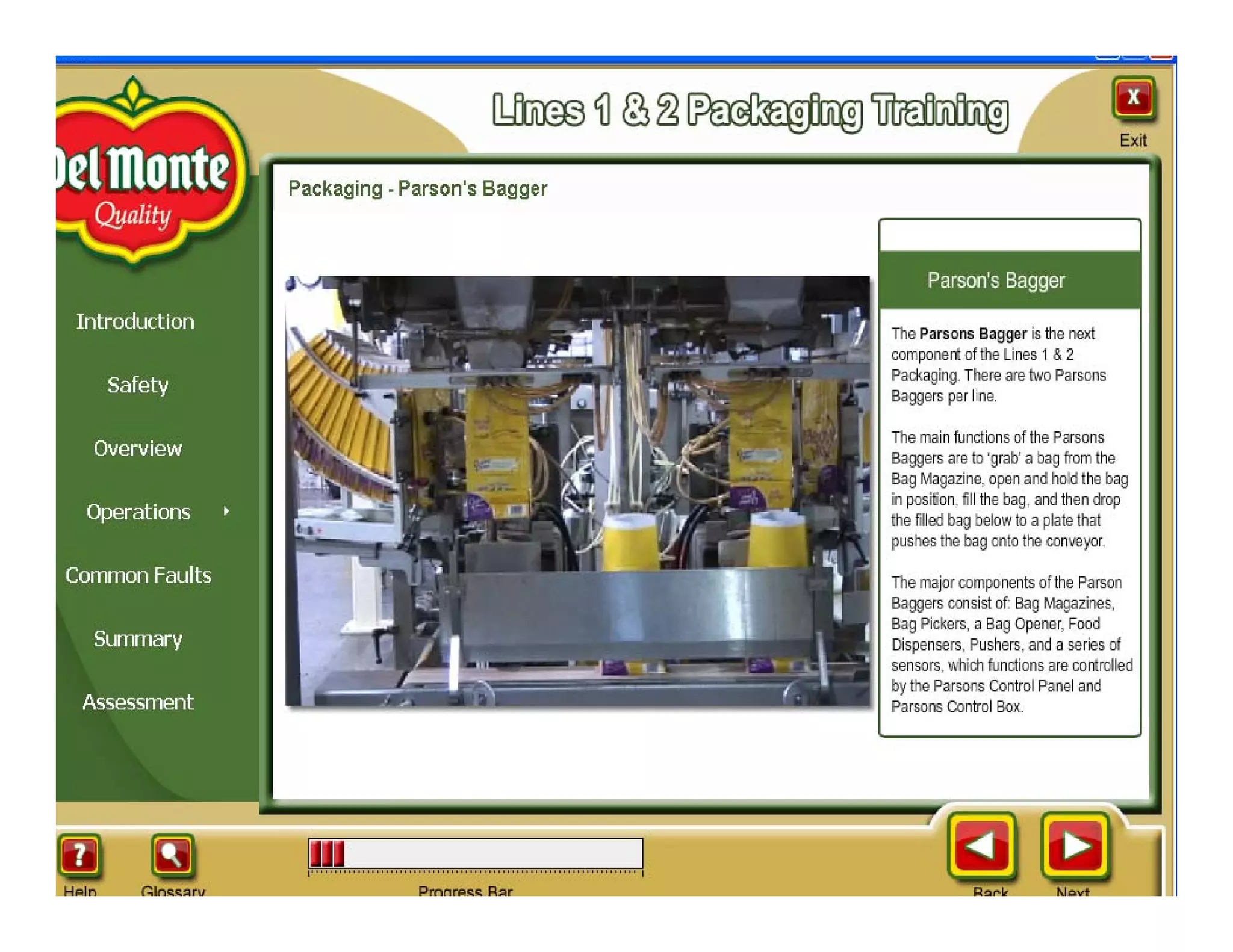This screenshot has height=952, width=1233.
Task: Click the Packaging - Parson's Bagger heading
Action: click(x=417, y=189)
